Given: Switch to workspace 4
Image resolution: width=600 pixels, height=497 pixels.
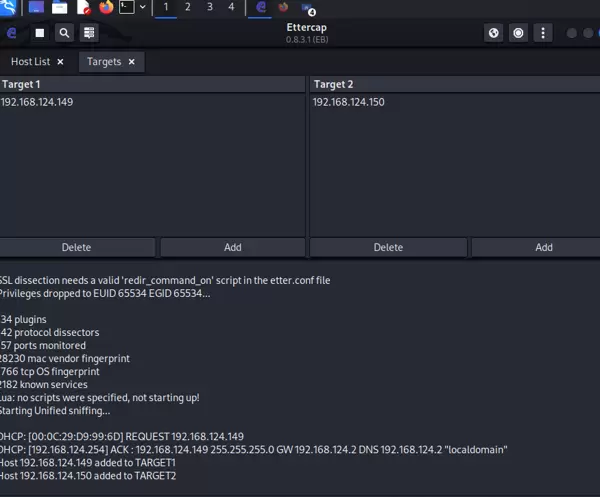Looking at the screenshot, I should (231, 7).
